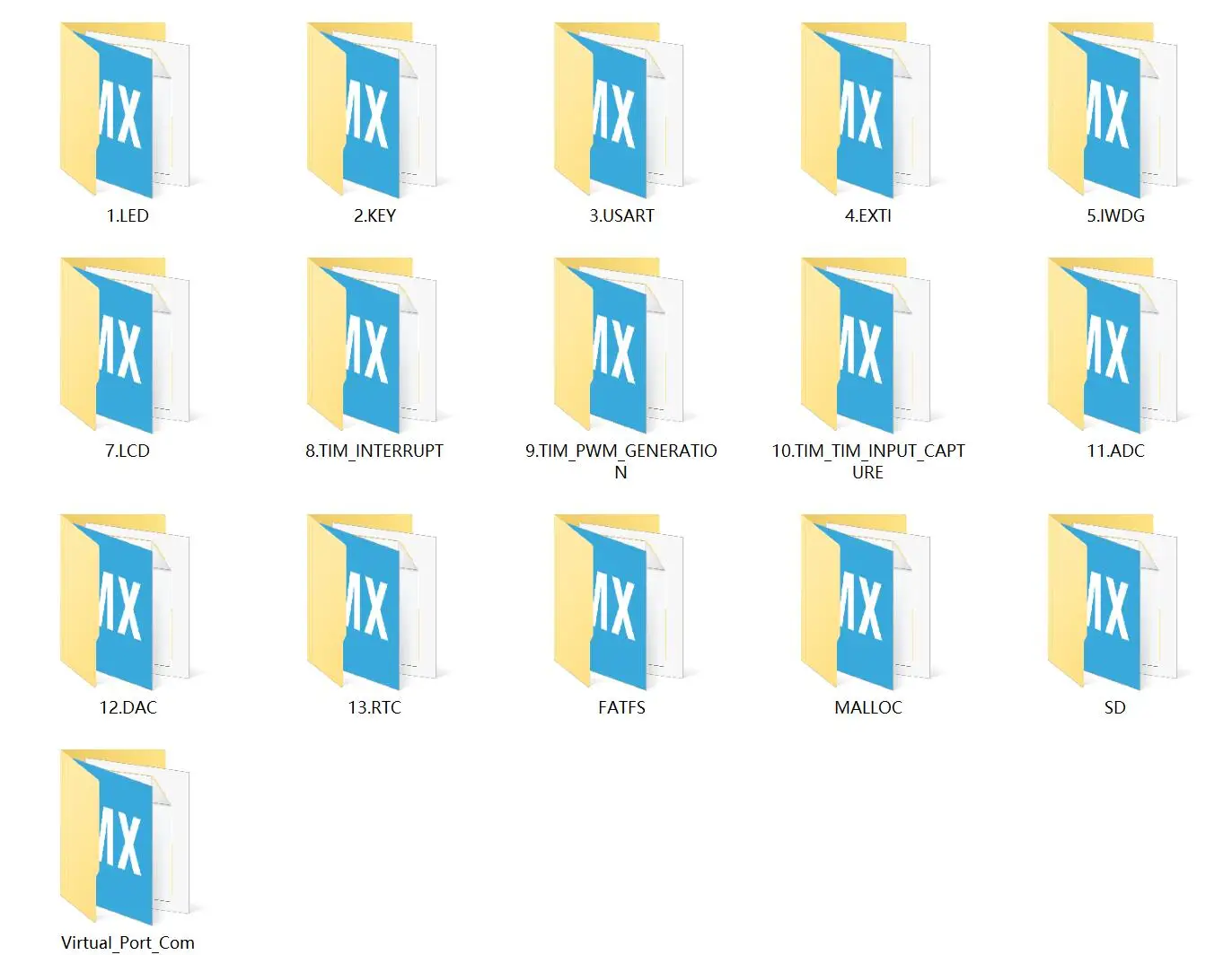Click the FATFS name label

pyautogui.click(x=621, y=707)
